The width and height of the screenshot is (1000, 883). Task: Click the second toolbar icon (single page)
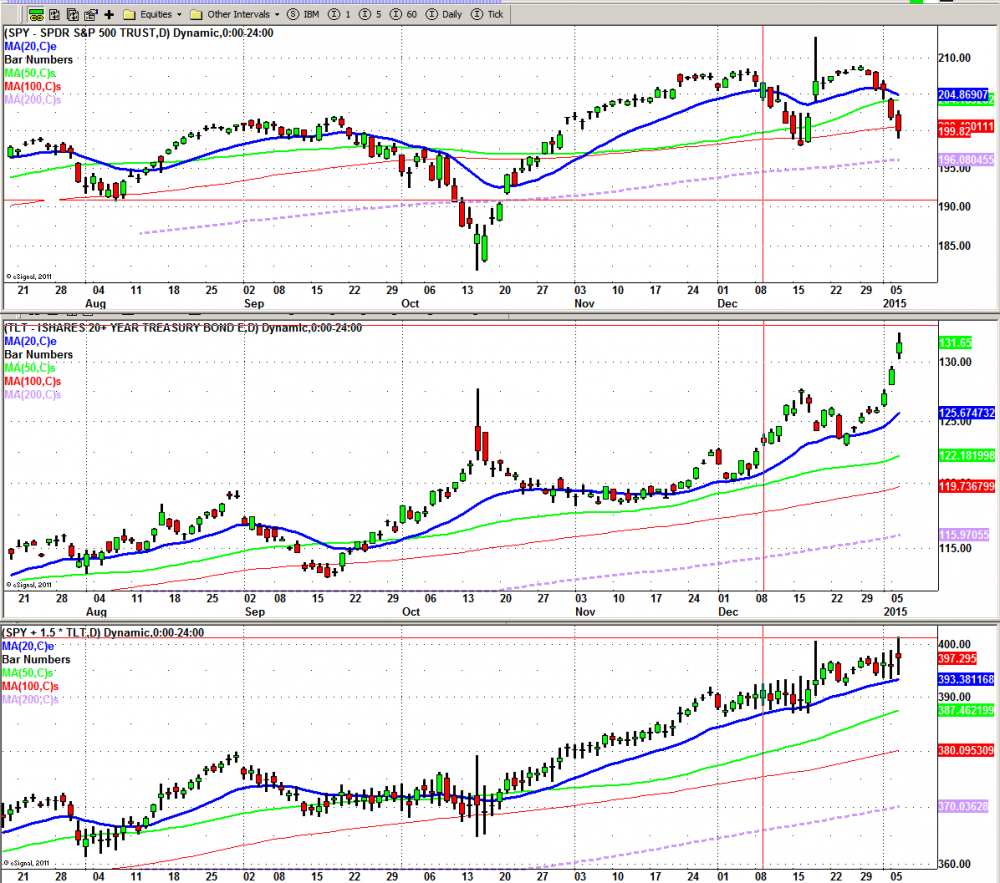click(54, 14)
